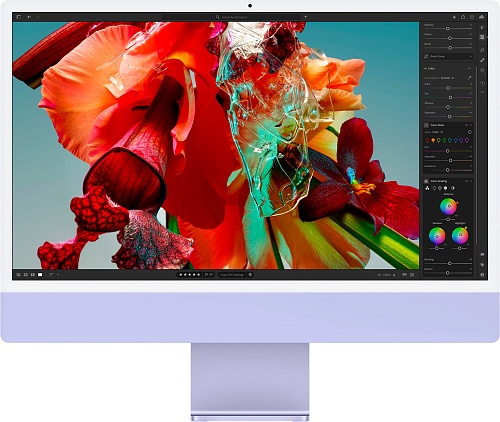Switch to single photo detail view
This screenshot has width=500, height=422.
point(40,275)
